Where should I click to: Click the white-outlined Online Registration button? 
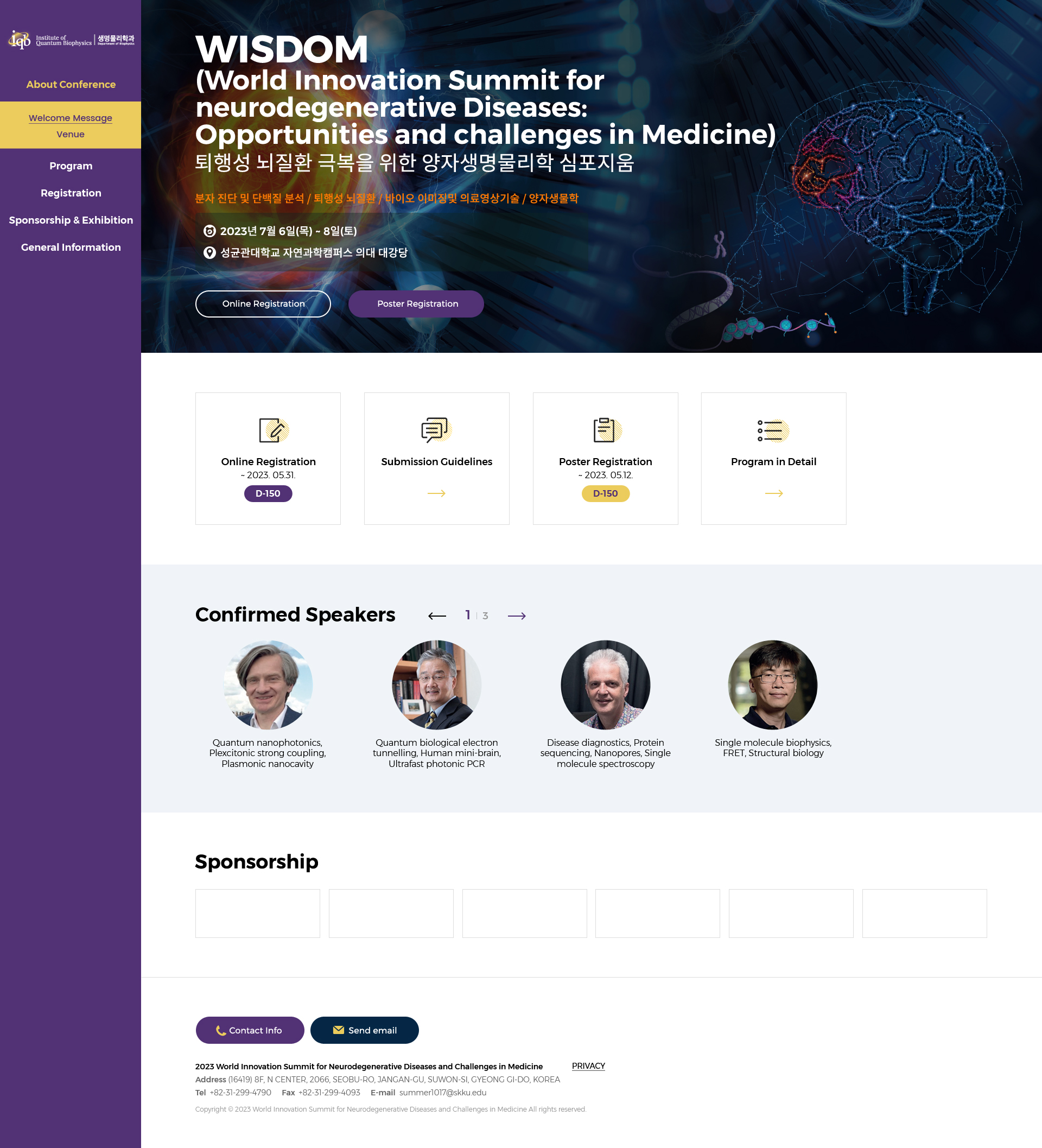coord(263,303)
